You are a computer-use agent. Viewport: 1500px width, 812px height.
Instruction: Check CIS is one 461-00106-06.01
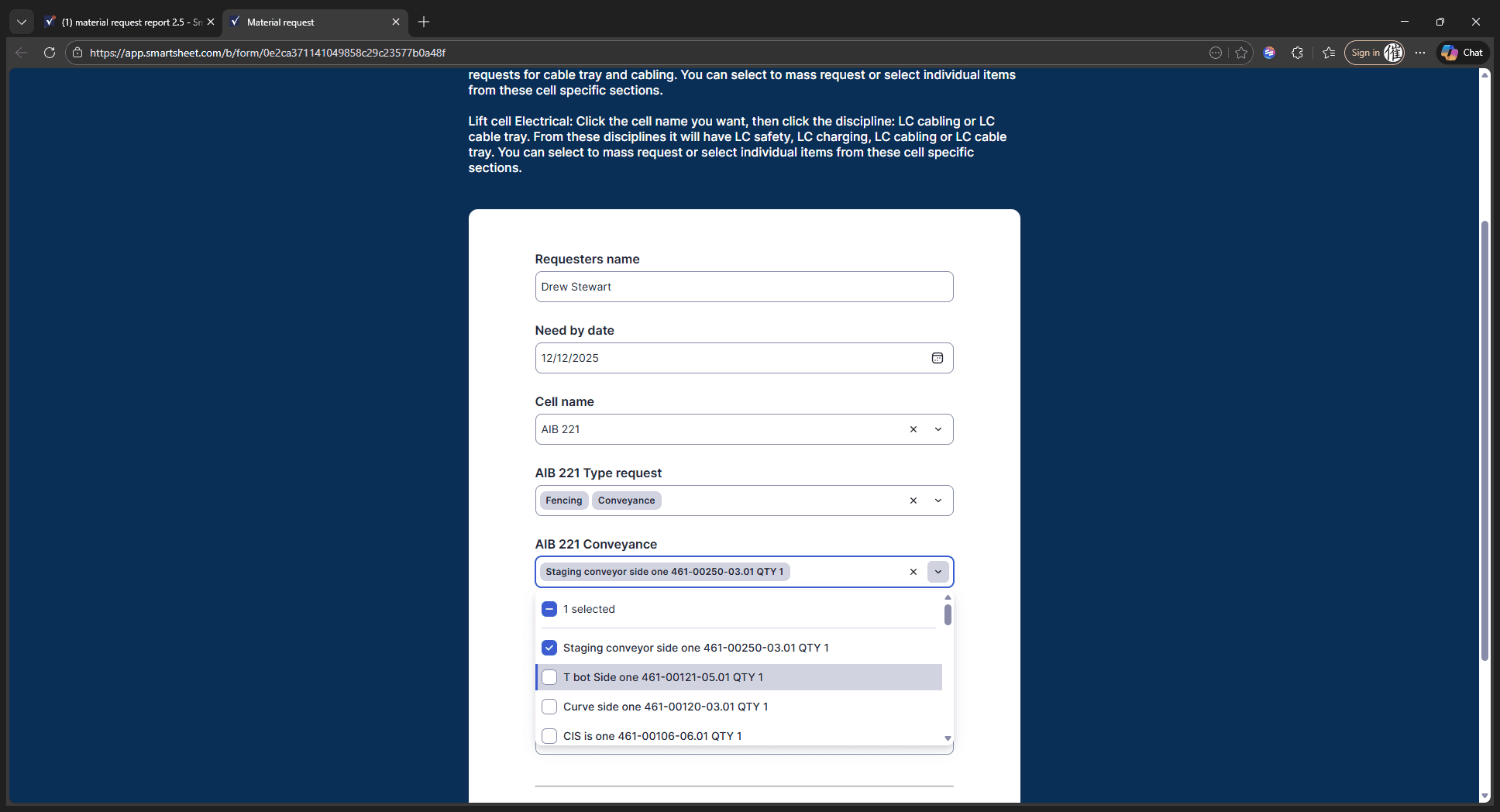tap(549, 736)
